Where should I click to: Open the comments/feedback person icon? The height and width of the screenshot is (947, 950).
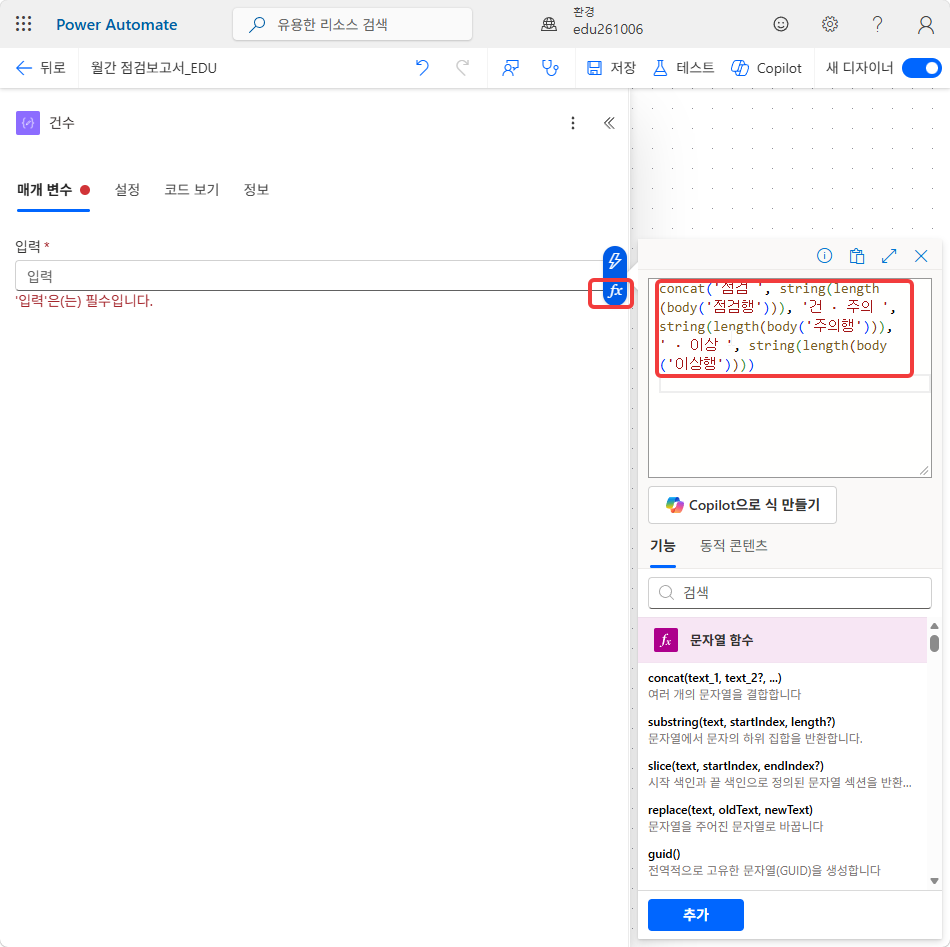(511, 68)
